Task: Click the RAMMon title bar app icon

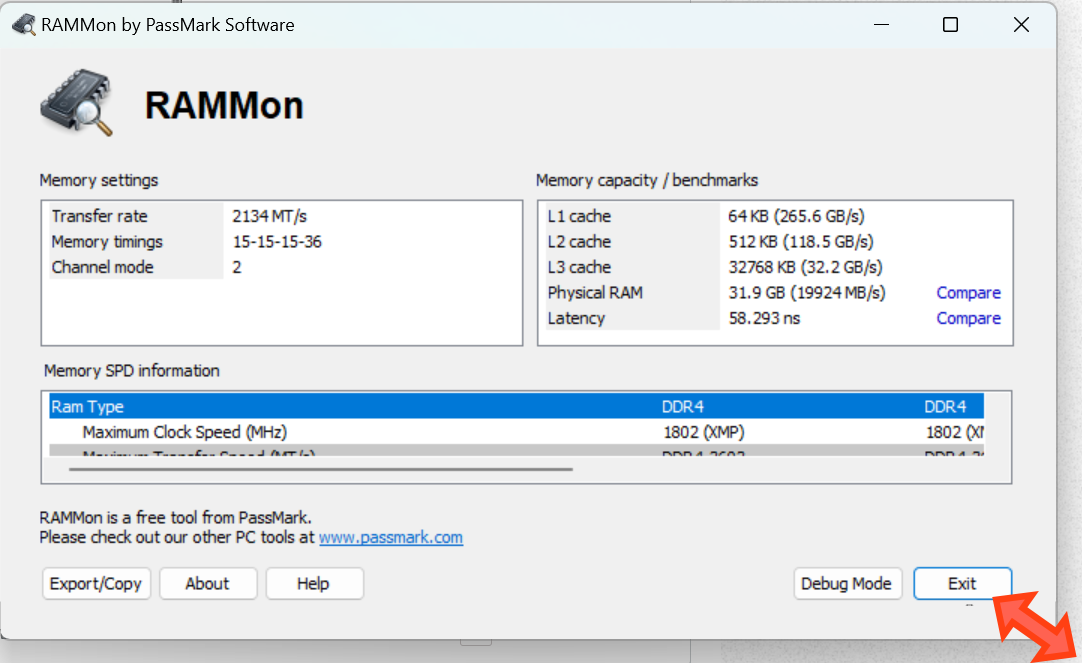Action: 23,25
